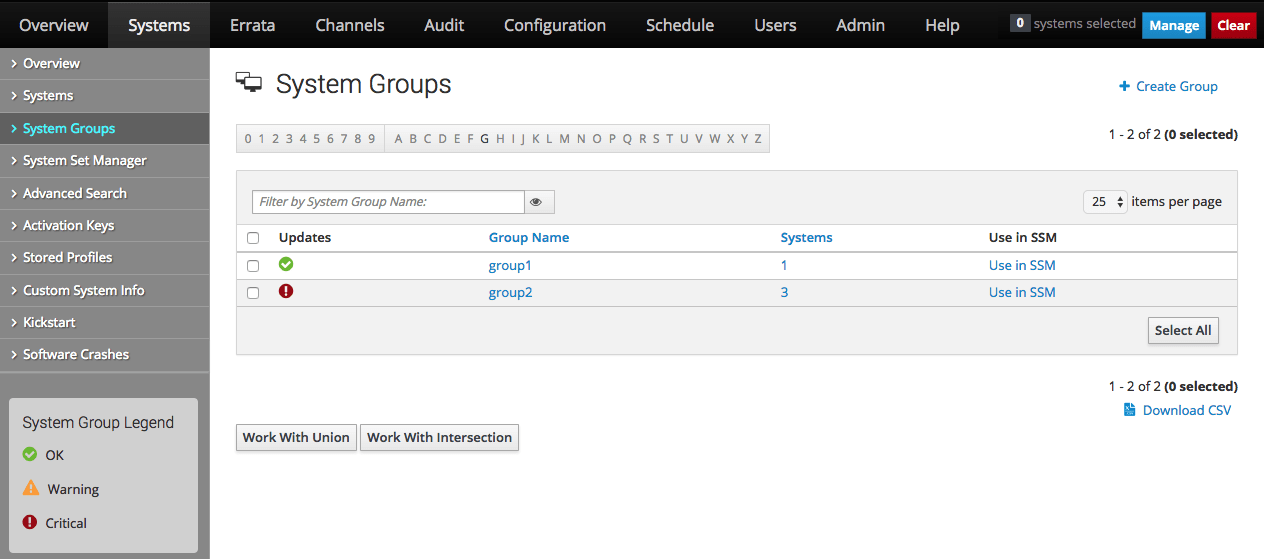Viewport: 1264px width, 559px height.
Task: Expand the Overview sidebar entry
Action: (105, 63)
